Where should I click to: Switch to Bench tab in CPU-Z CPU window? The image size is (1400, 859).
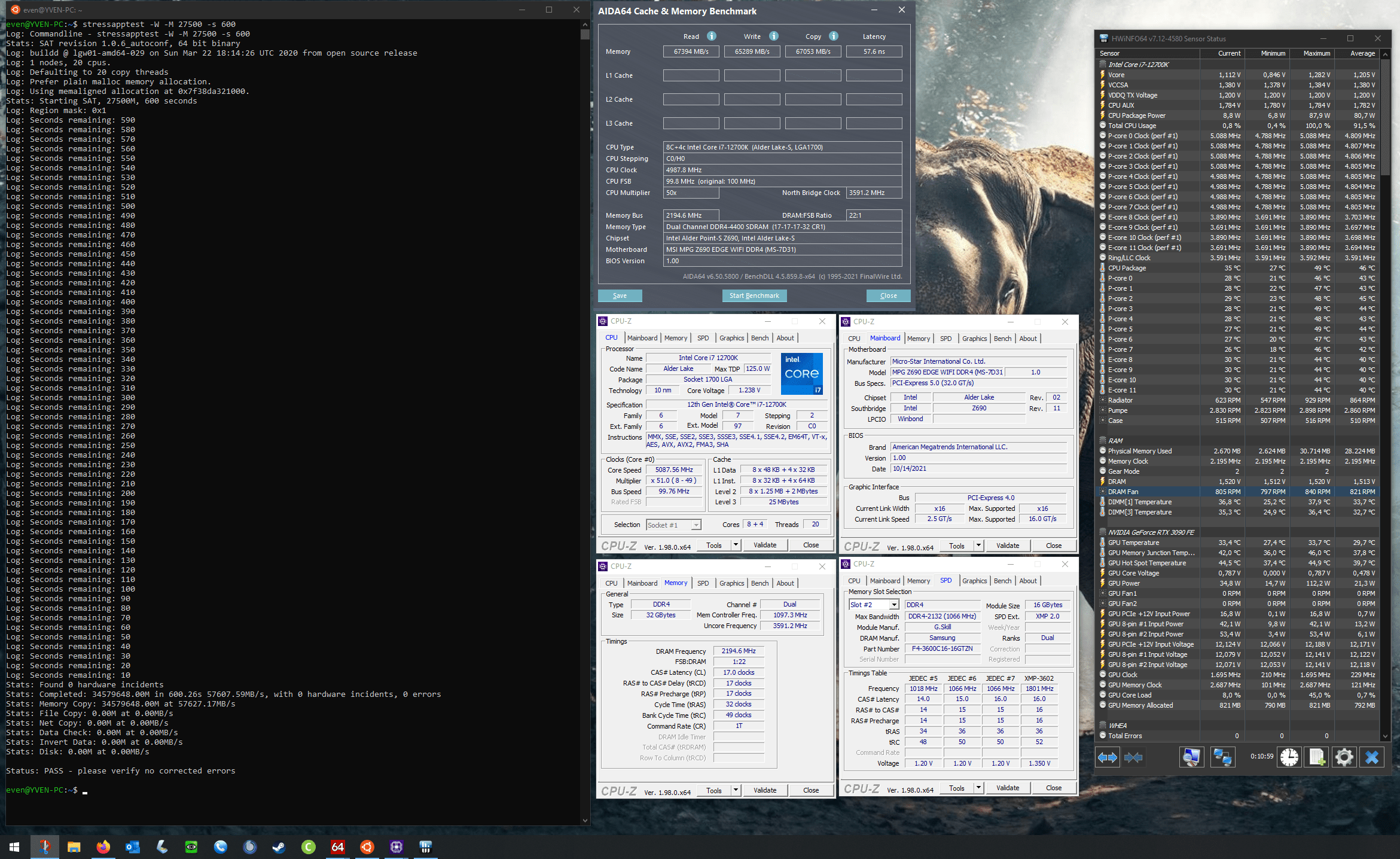tap(760, 338)
